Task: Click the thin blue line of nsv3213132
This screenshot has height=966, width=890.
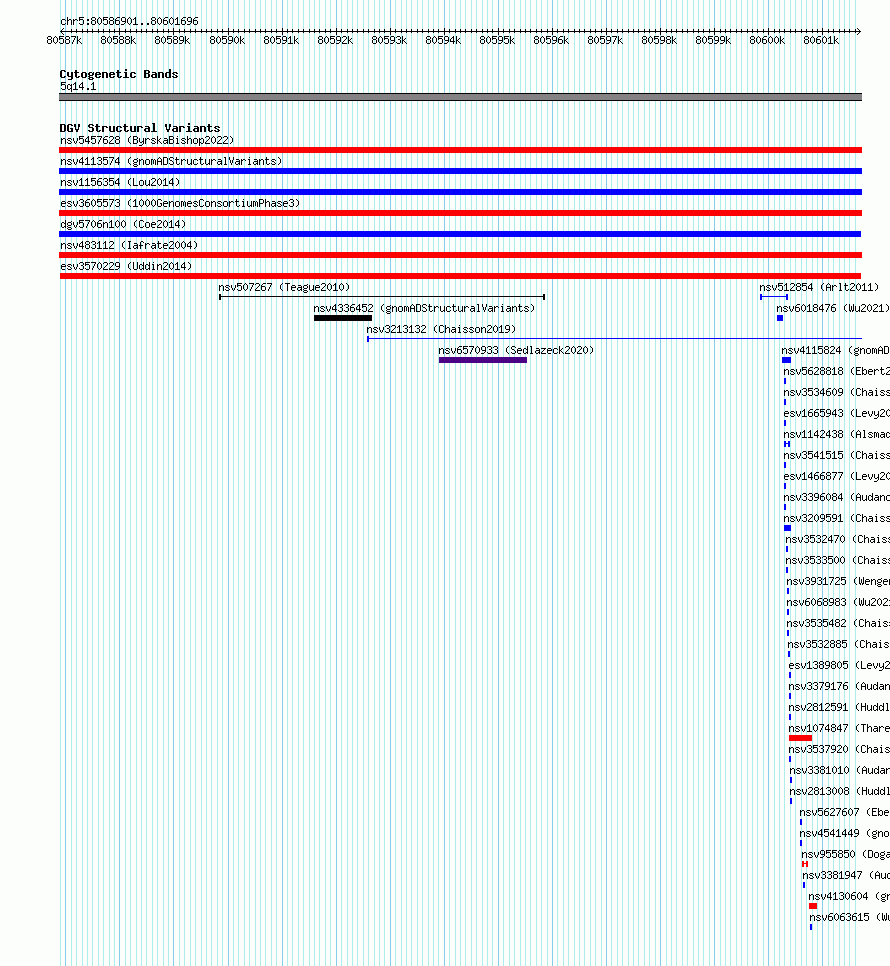Action: pyautogui.click(x=615, y=339)
